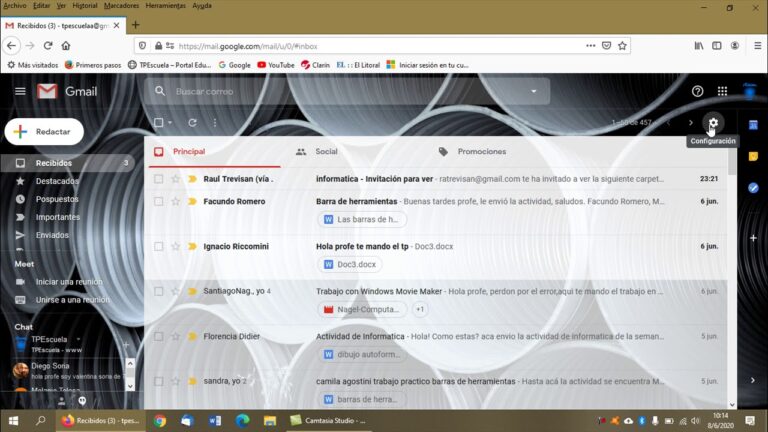Show the +1 more attachments chip
Viewport: 768px width, 432px height.
[x=420, y=310]
